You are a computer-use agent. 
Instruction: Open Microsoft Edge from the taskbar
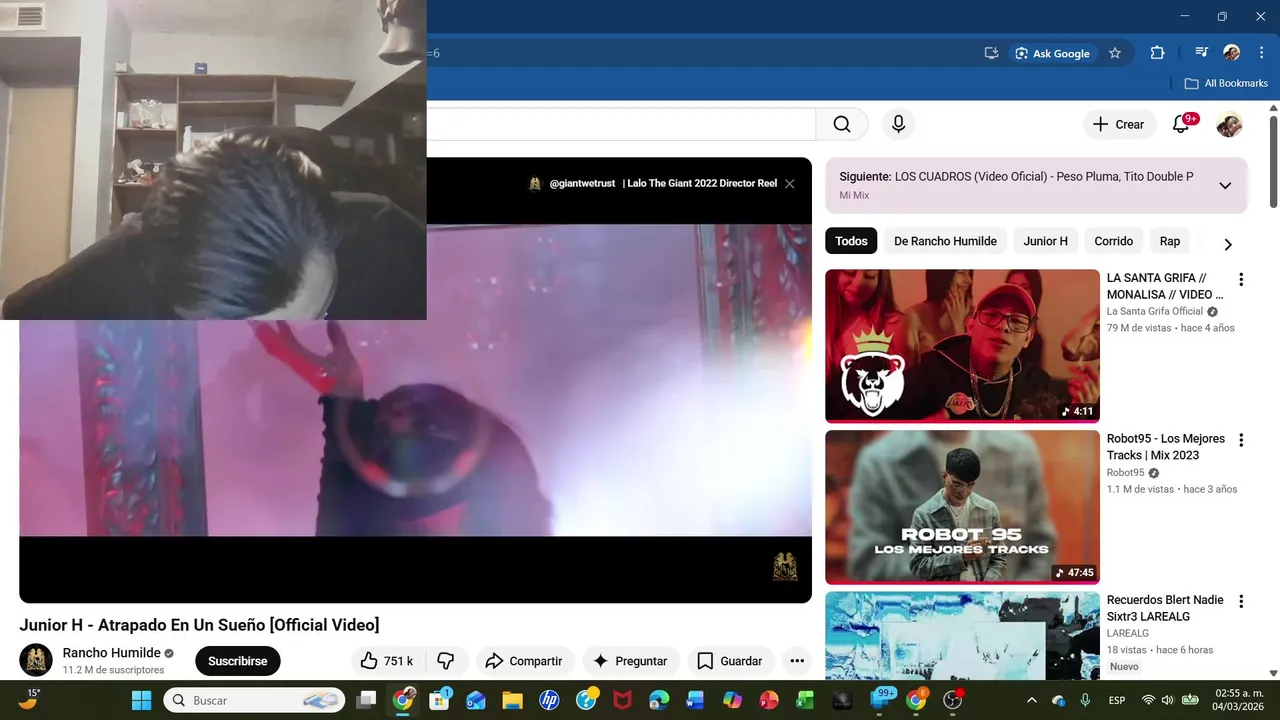(x=658, y=700)
